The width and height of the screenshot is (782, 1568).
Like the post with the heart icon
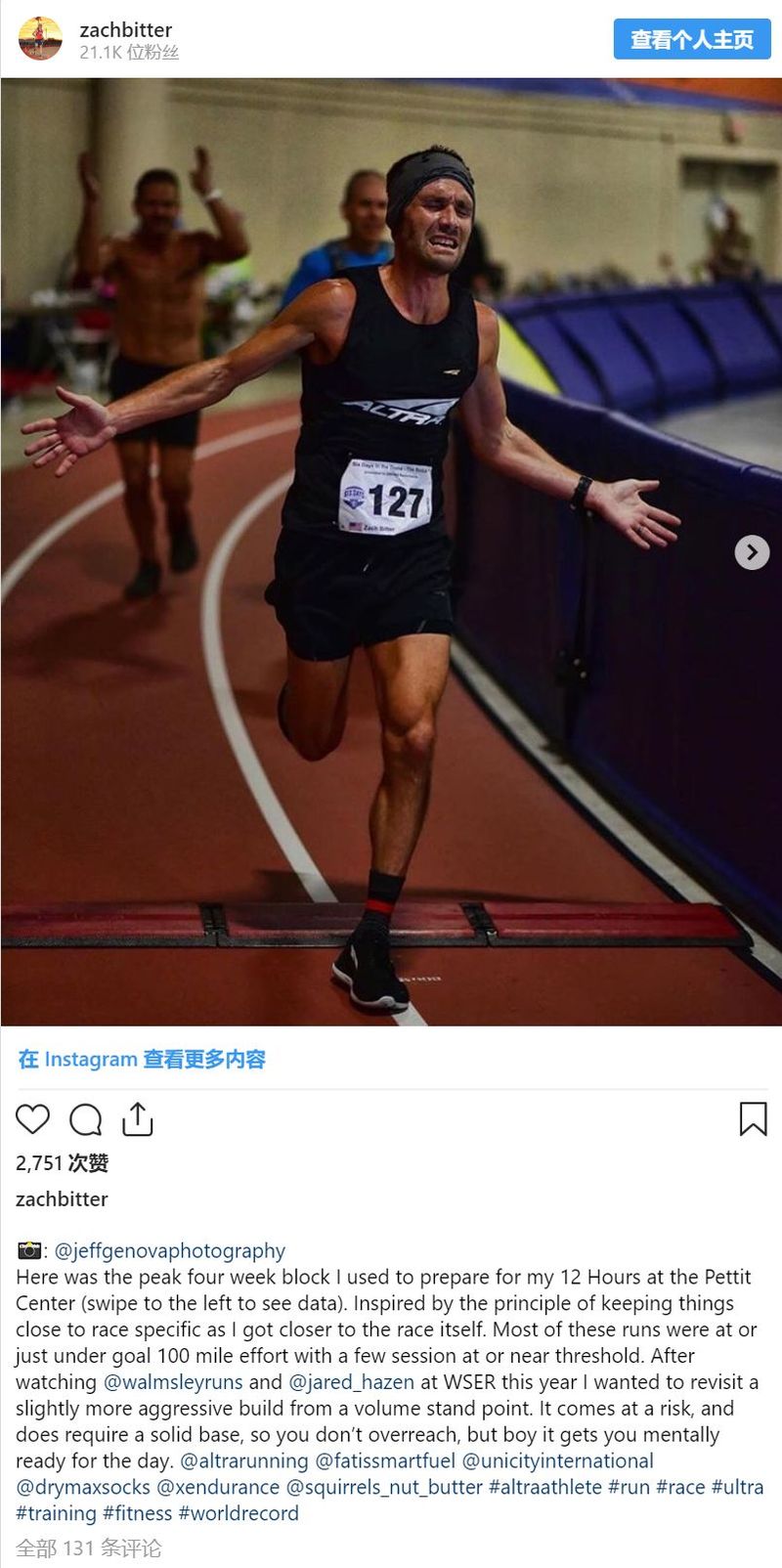[x=32, y=1118]
